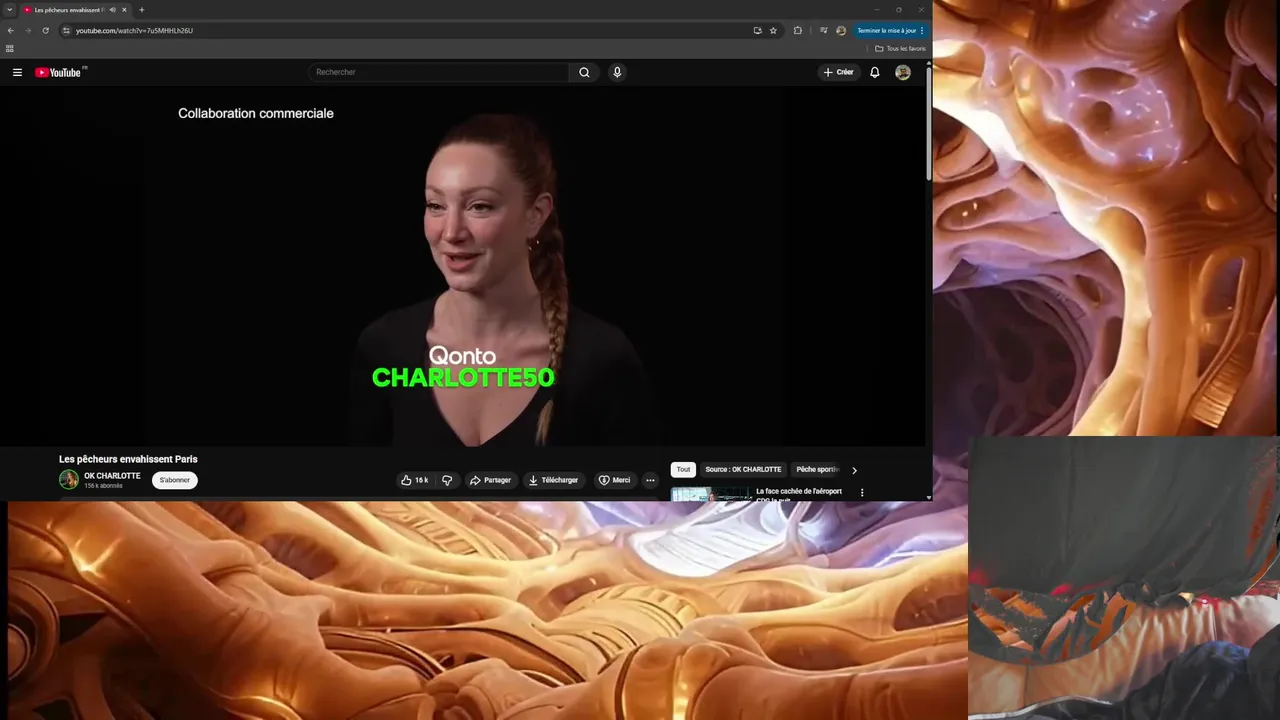Expand filter chips with the right chevron
The width and height of the screenshot is (1280, 720).
(854, 470)
